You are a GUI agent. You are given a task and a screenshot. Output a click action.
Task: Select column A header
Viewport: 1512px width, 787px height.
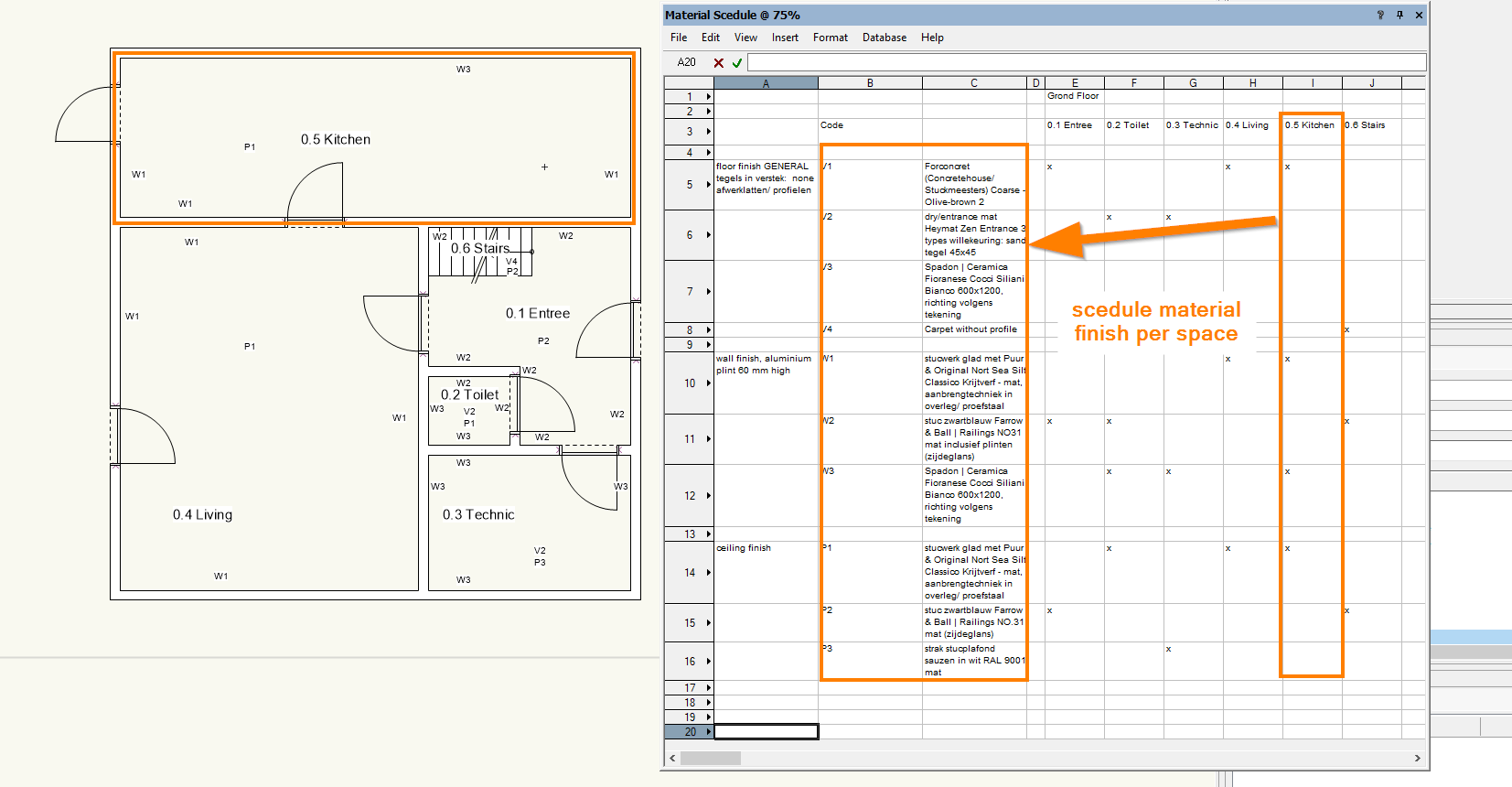(x=766, y=83)
